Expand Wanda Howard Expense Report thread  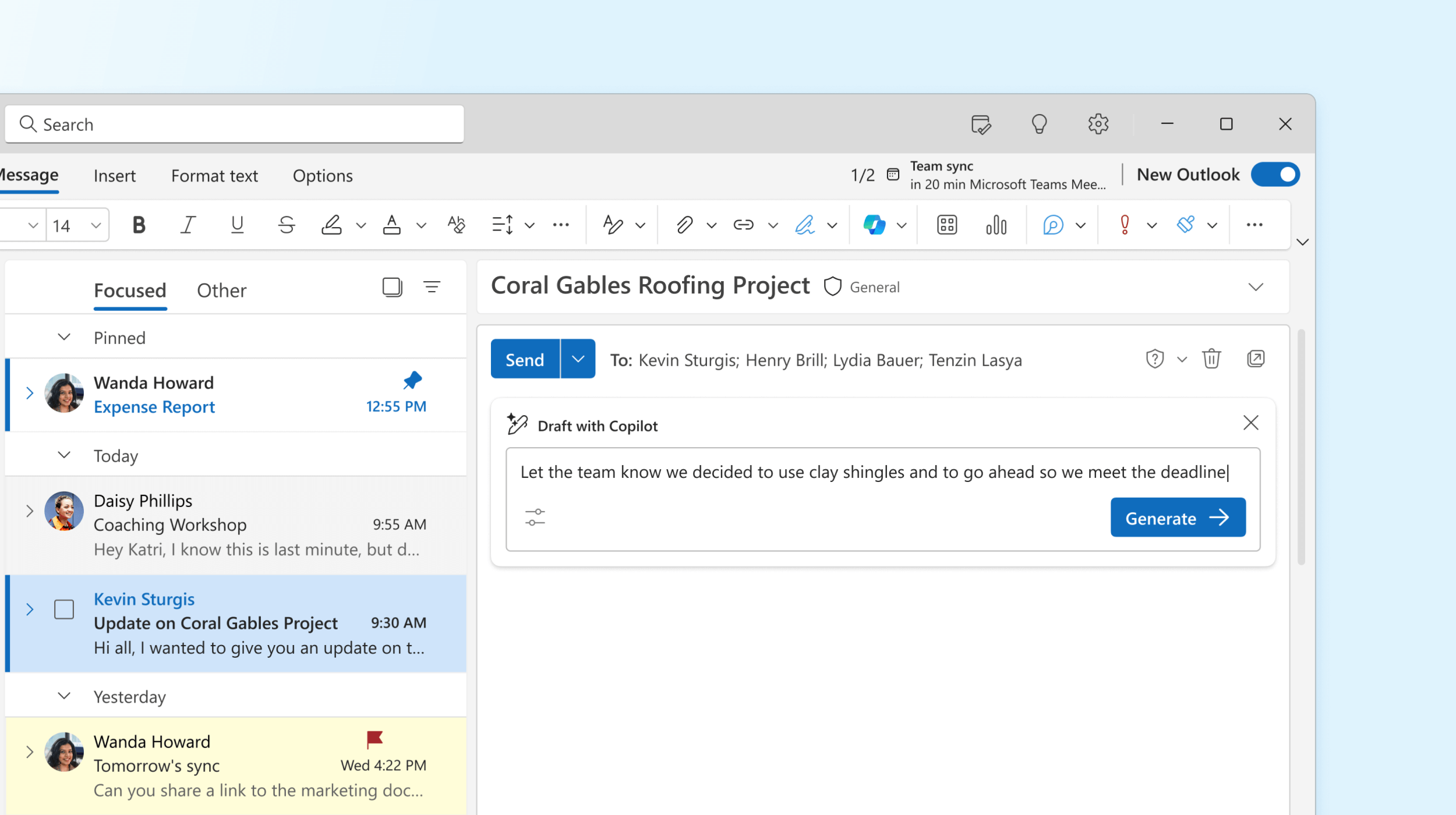click(29, 392)
